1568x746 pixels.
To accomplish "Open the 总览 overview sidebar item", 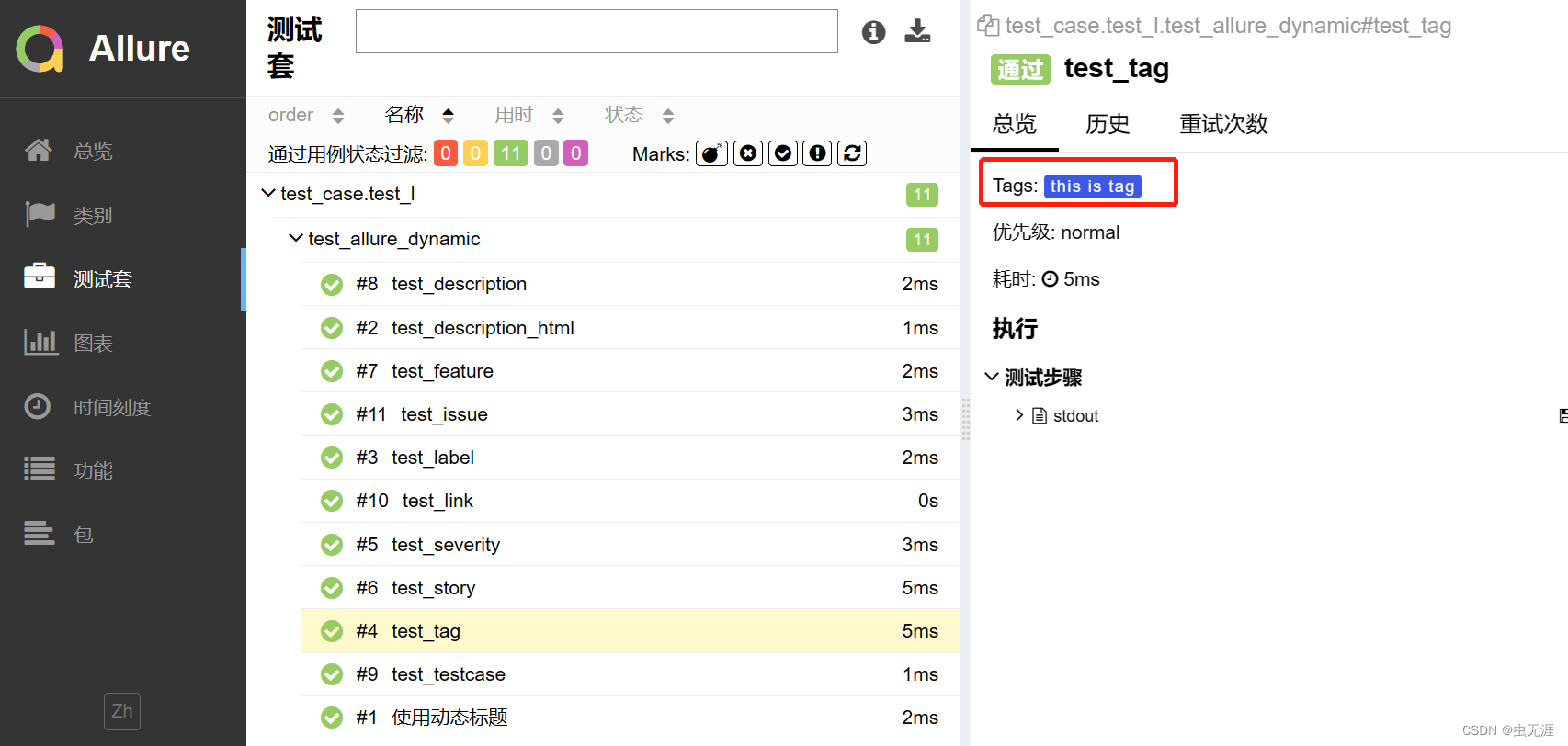I will [123, 151].
